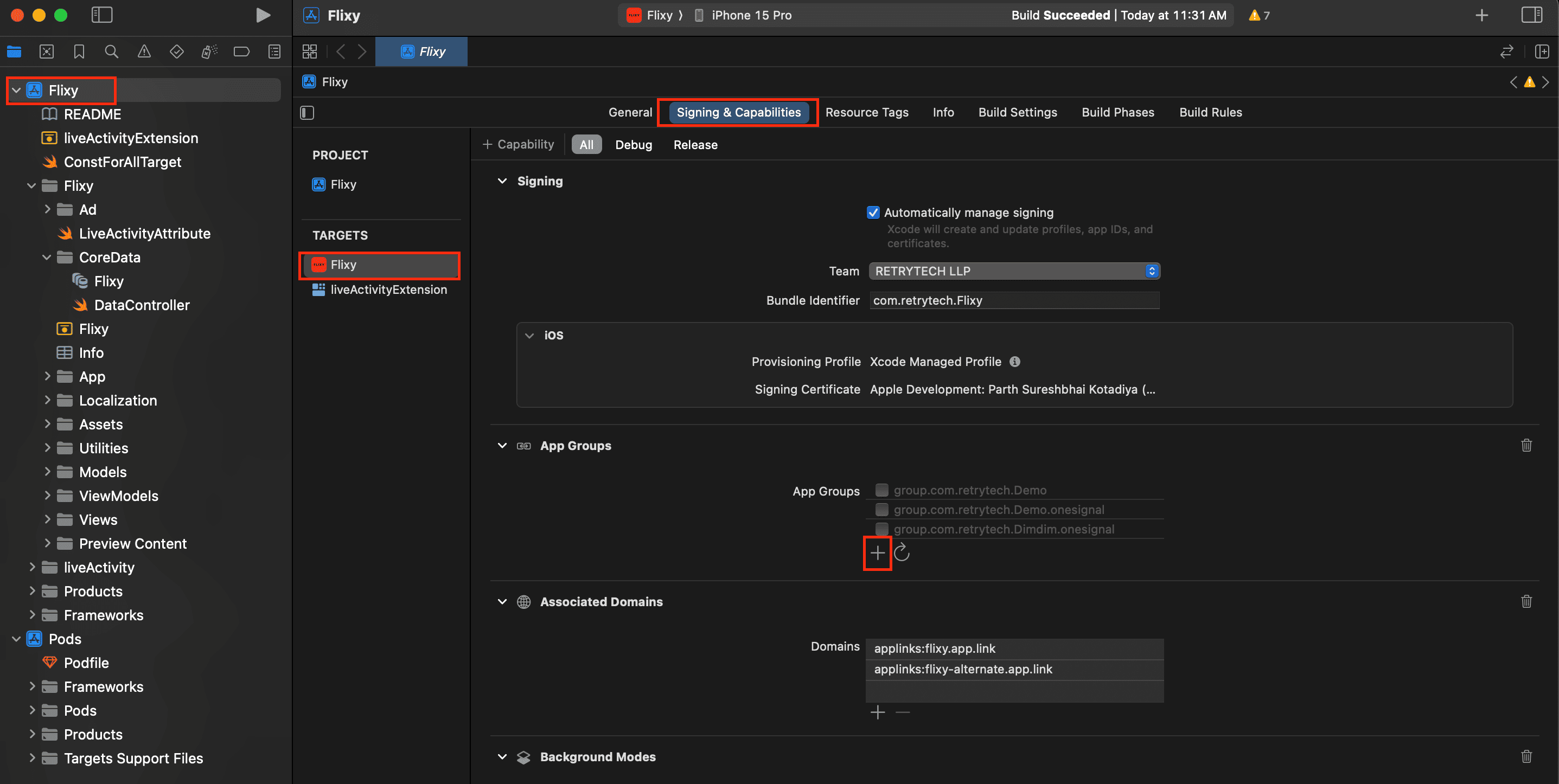Screen dimensions: 1559x784
Task: Click the + Capability button
Action: 518,145
